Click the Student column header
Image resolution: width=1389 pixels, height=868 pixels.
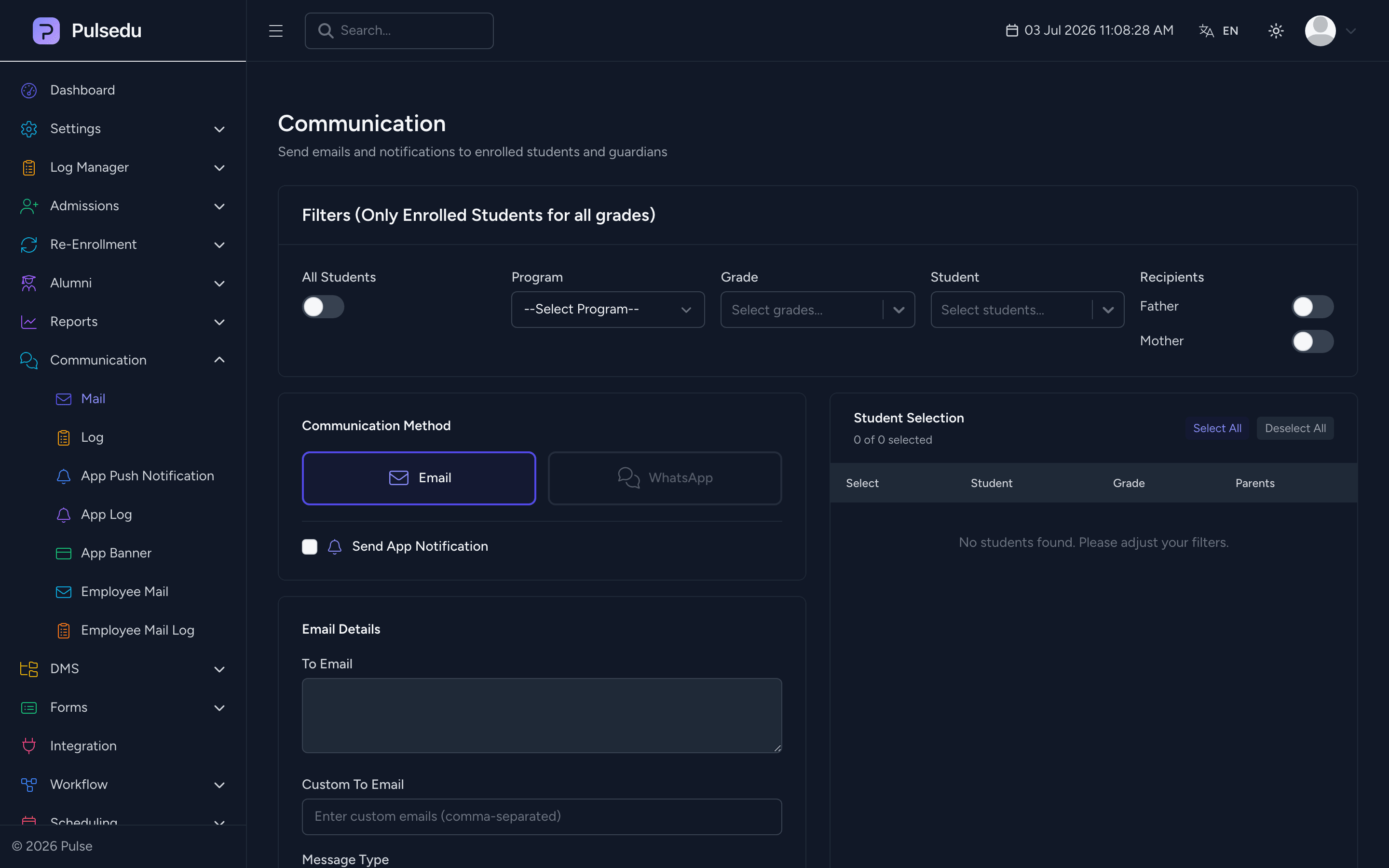[x=991, y=483]
